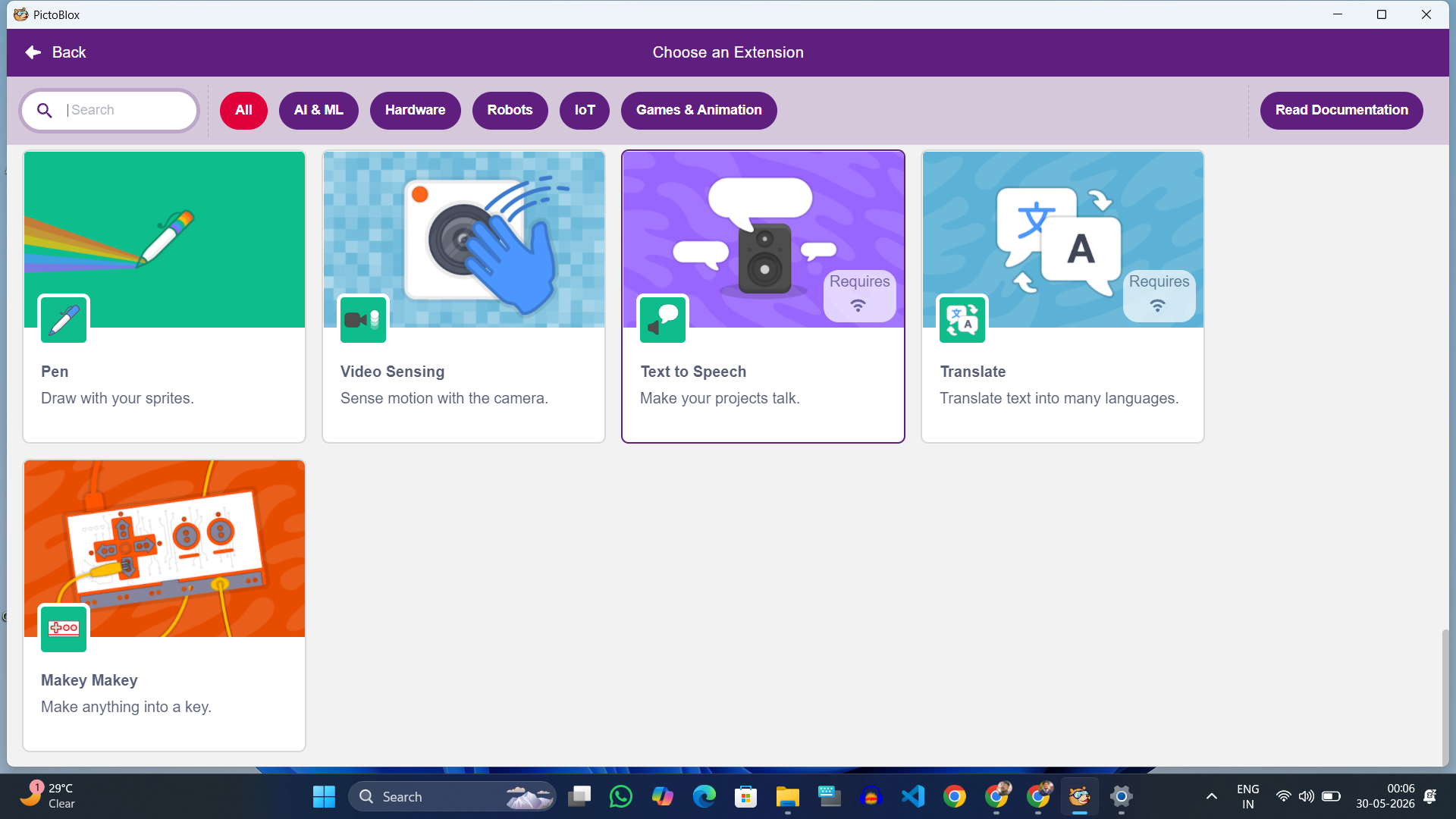The image size is (1456, 819).
Task: Select the Text to Speech extension image
Action: (x=763, y=240)
